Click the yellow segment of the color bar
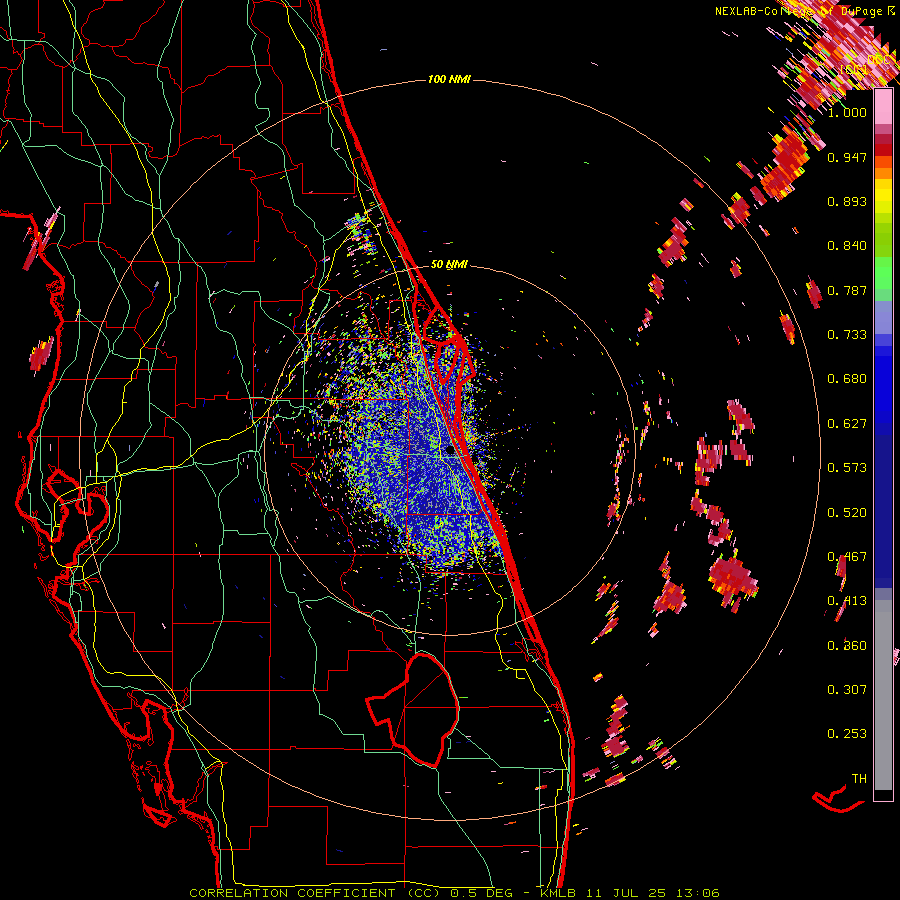 click(883, 196)
